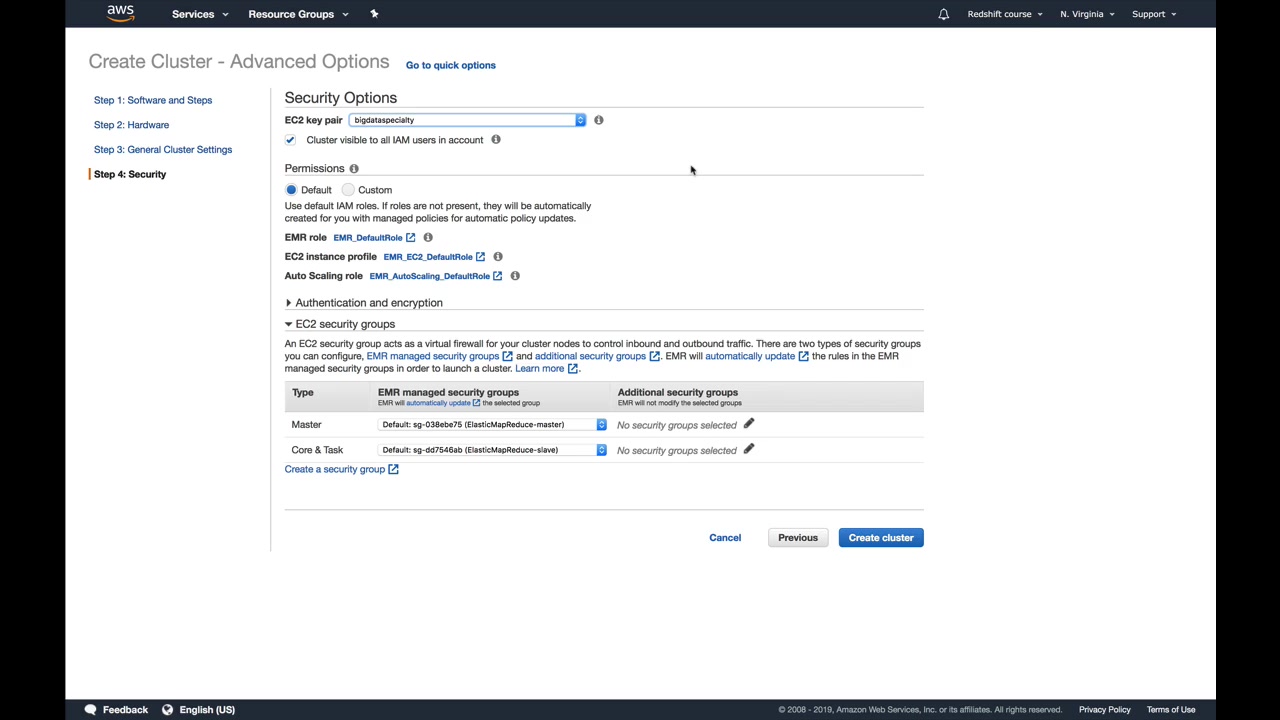The width and height of the screenshot is (1280, 720).
Task: Click the Previous button
Action: point(798,538)
